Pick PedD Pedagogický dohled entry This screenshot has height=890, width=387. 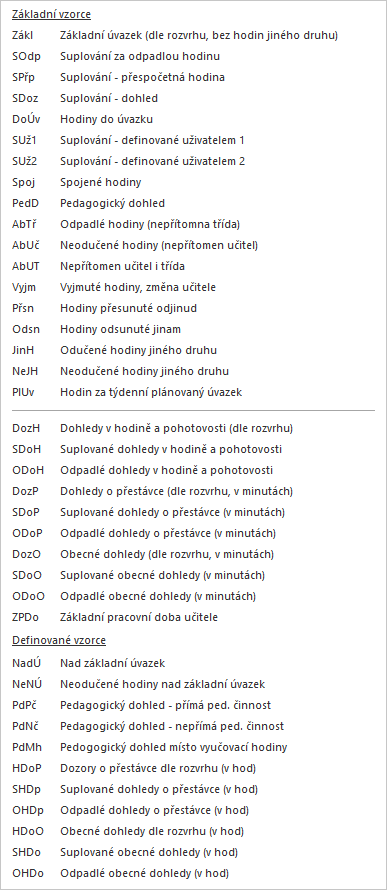pos(89,203)
